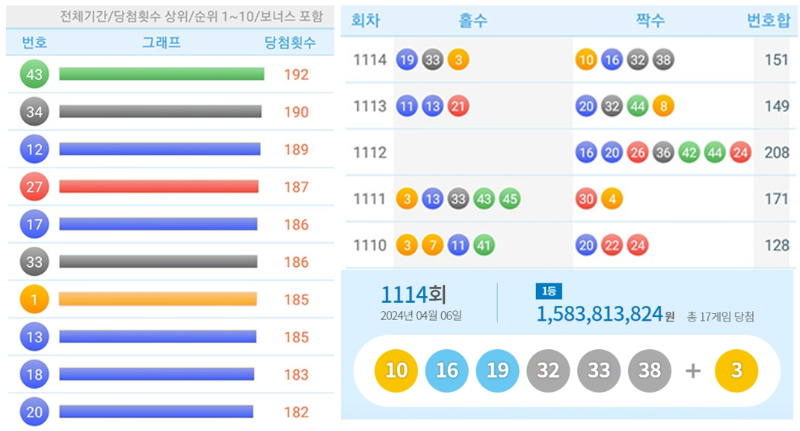Click the win count 192

pos(296,75)
